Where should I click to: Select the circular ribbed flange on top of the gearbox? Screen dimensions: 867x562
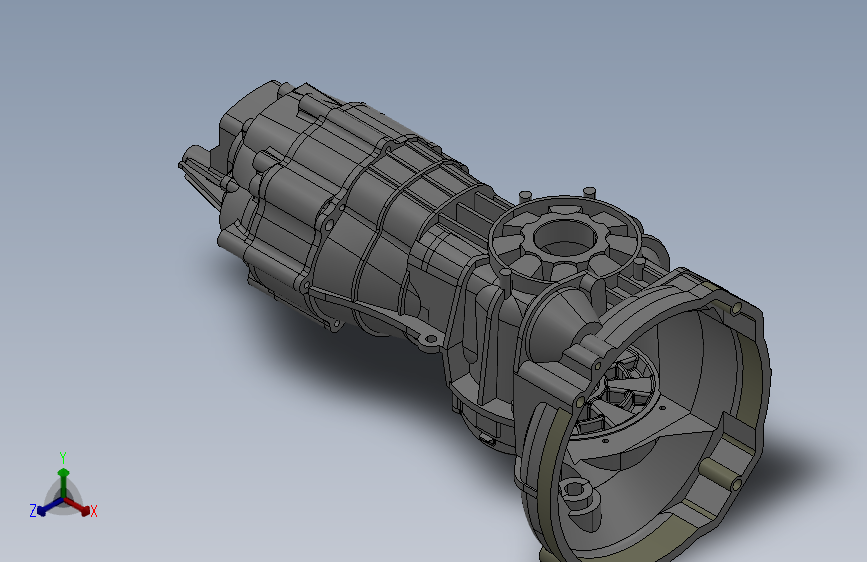click(565, 239)
